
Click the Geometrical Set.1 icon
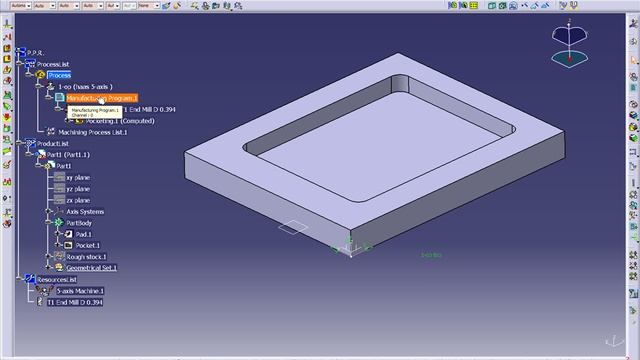click(60, 267)
